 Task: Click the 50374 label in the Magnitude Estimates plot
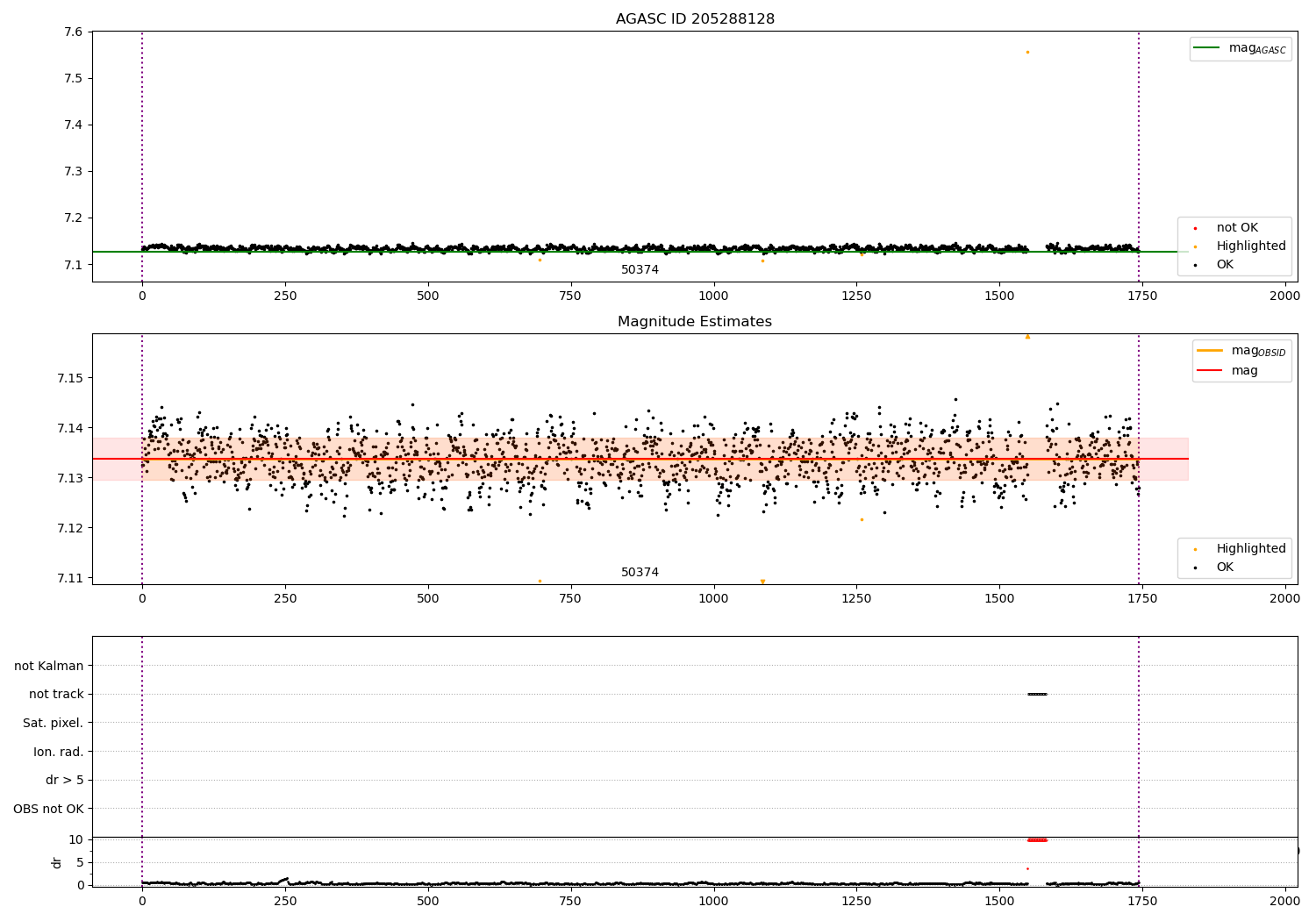640,573
